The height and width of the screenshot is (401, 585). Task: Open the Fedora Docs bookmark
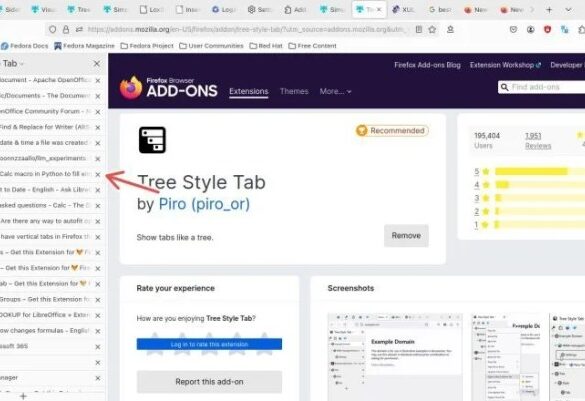coord(25,46)
